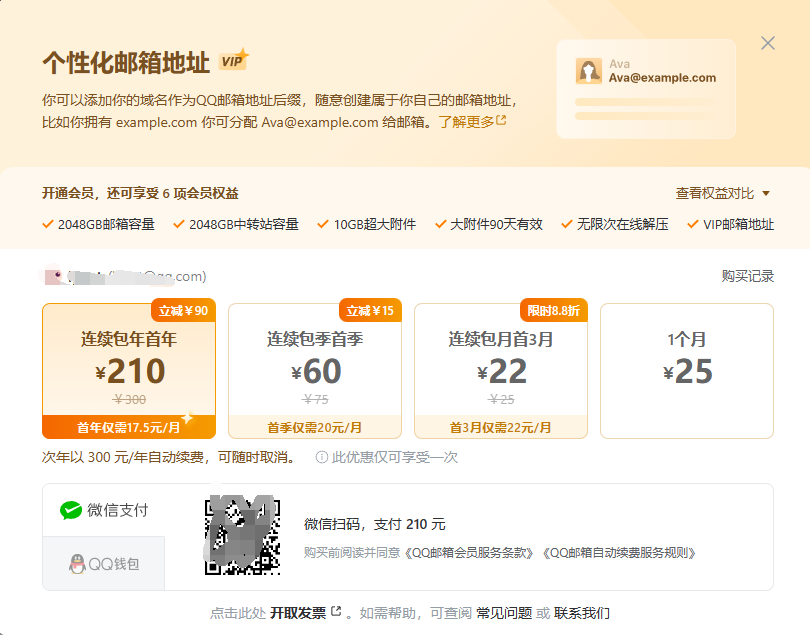Open the QQ邮箱自动续费服务规则 link
The width and height of the screenshot is (810, 635).
point(617,552)
